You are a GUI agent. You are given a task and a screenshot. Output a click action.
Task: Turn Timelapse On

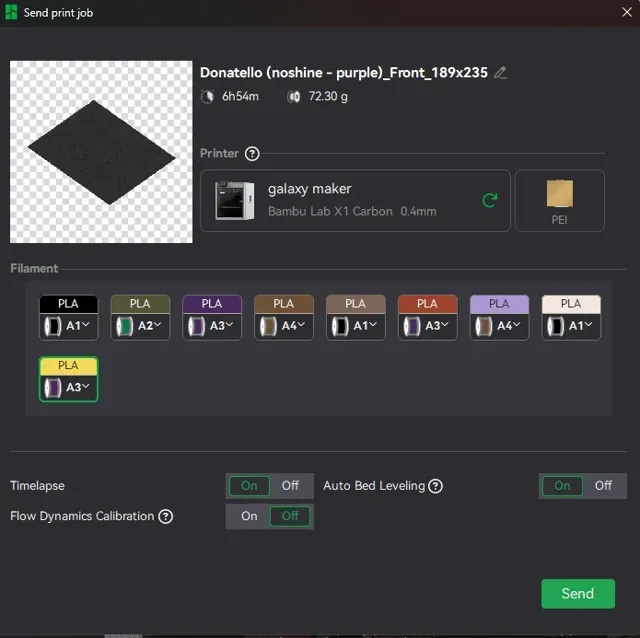(x=249, y=486)
